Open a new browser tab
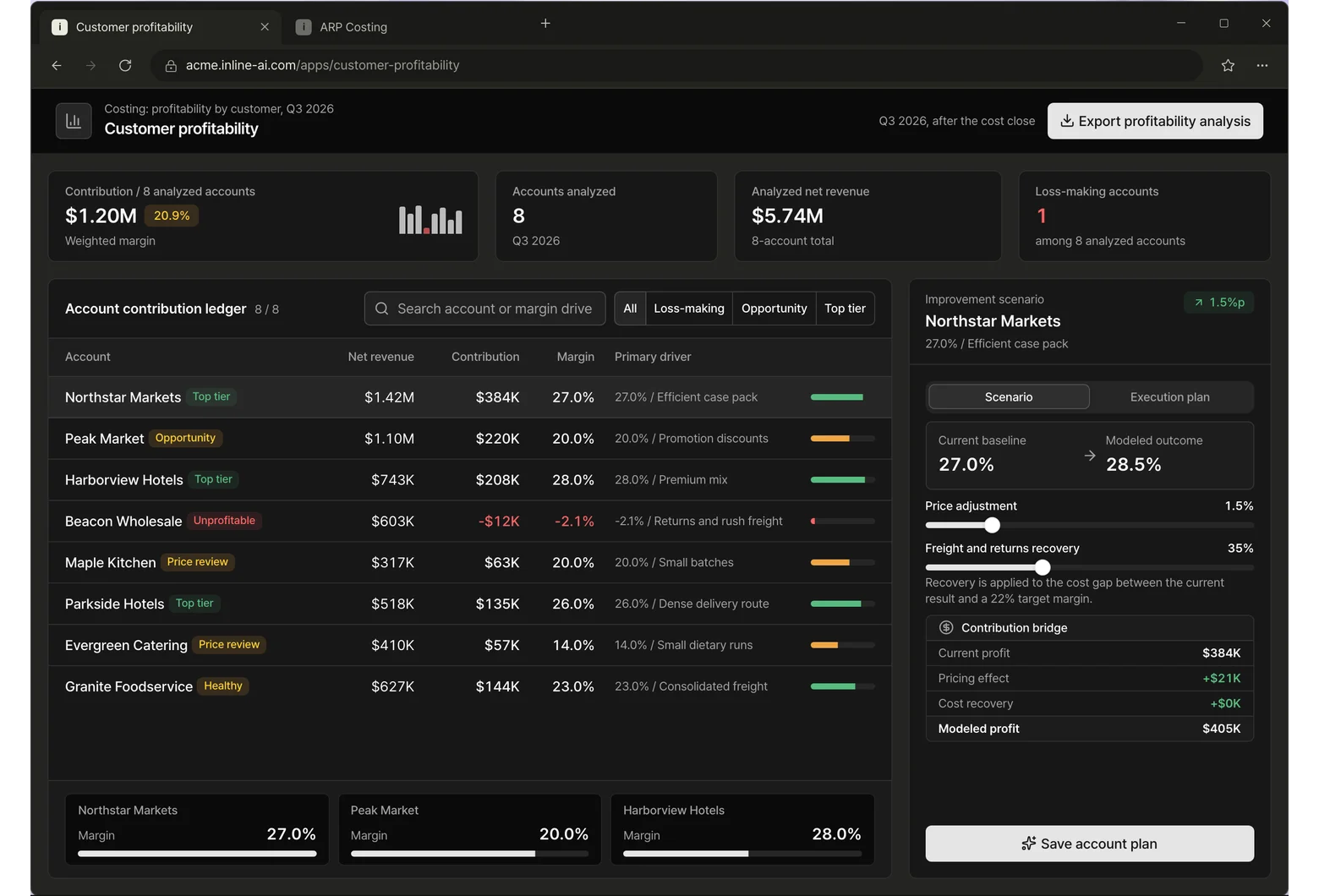Viewport: 1319px width, 896px height. (545, 24)
